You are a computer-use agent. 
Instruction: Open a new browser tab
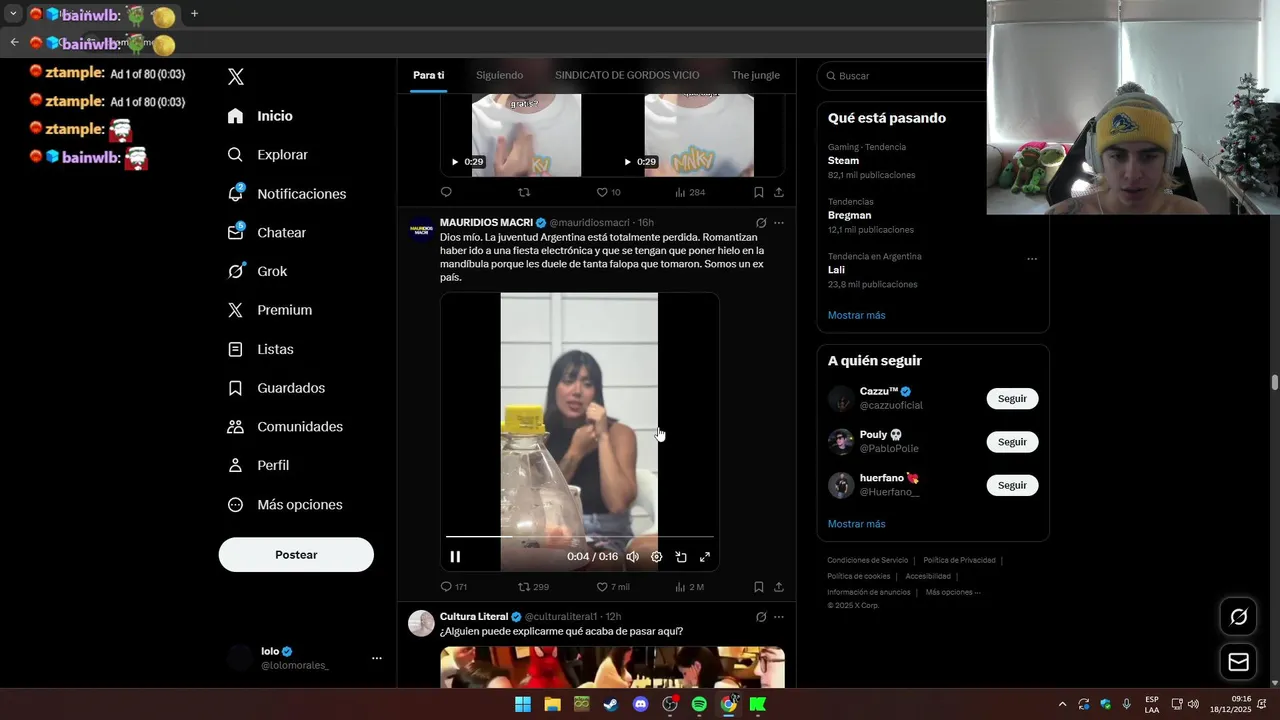[194, 14]
